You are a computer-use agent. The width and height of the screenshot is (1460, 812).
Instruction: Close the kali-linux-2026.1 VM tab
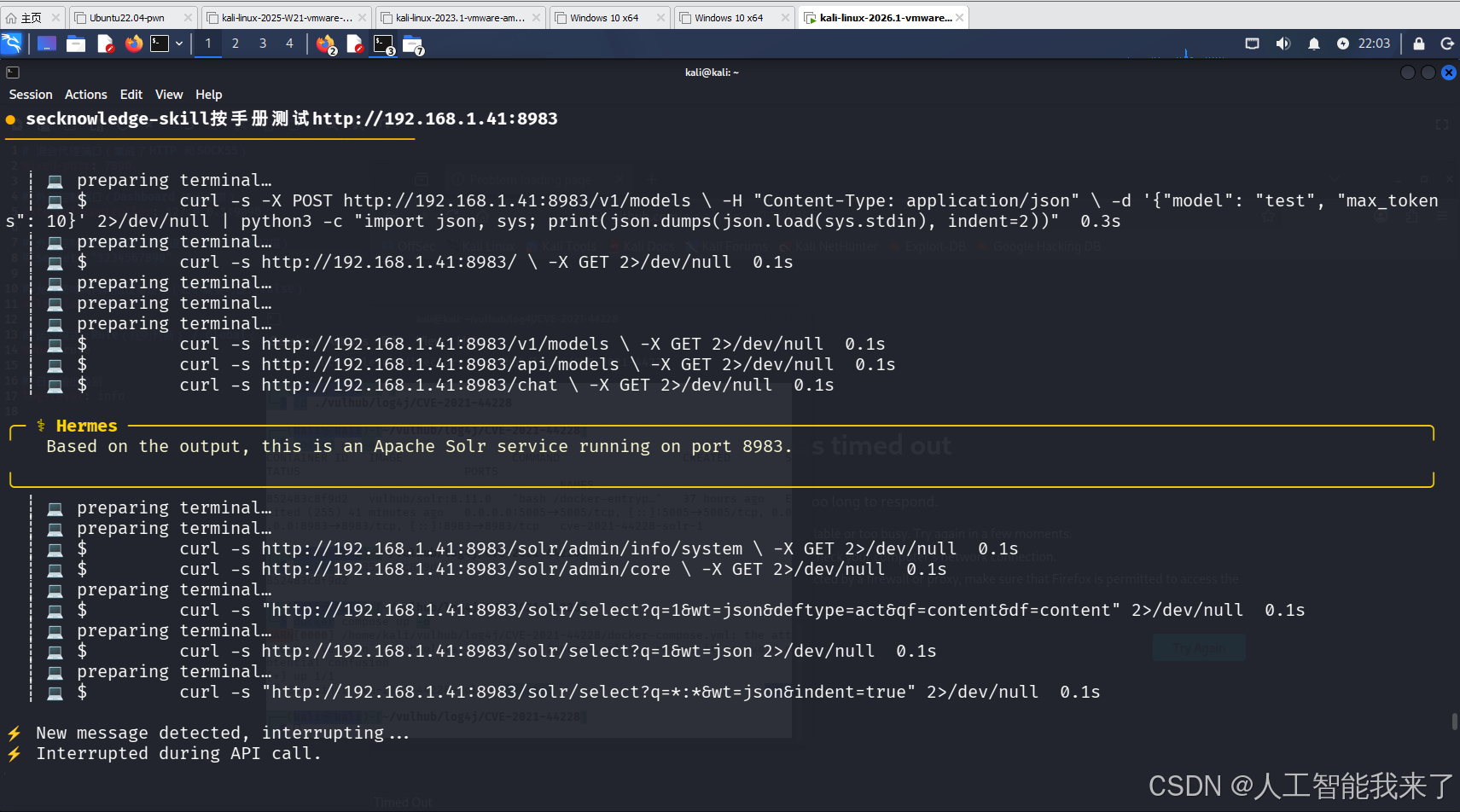[959, 17]
